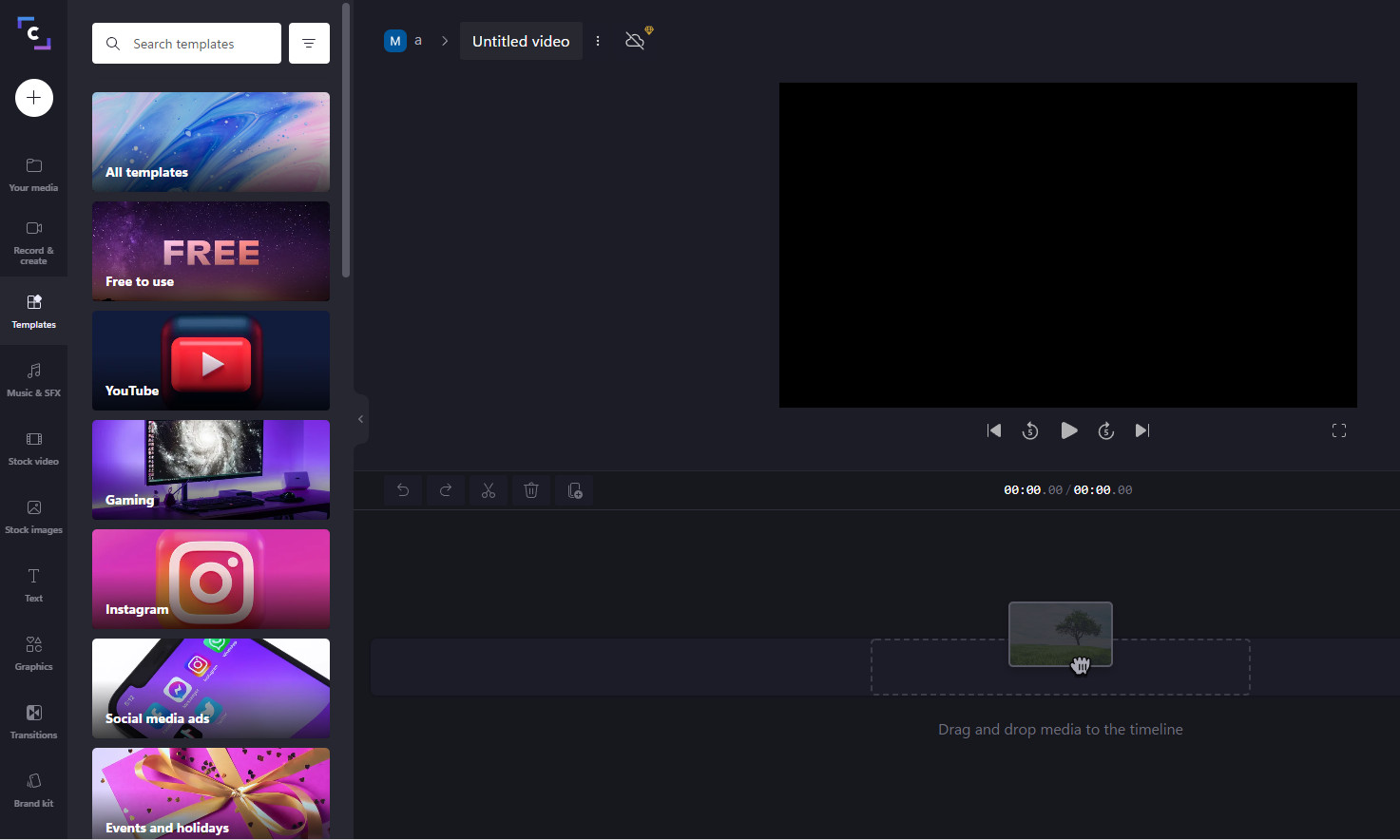Click the trash delete icon
Screen dimensions: 1400x840
click(531, 490)
